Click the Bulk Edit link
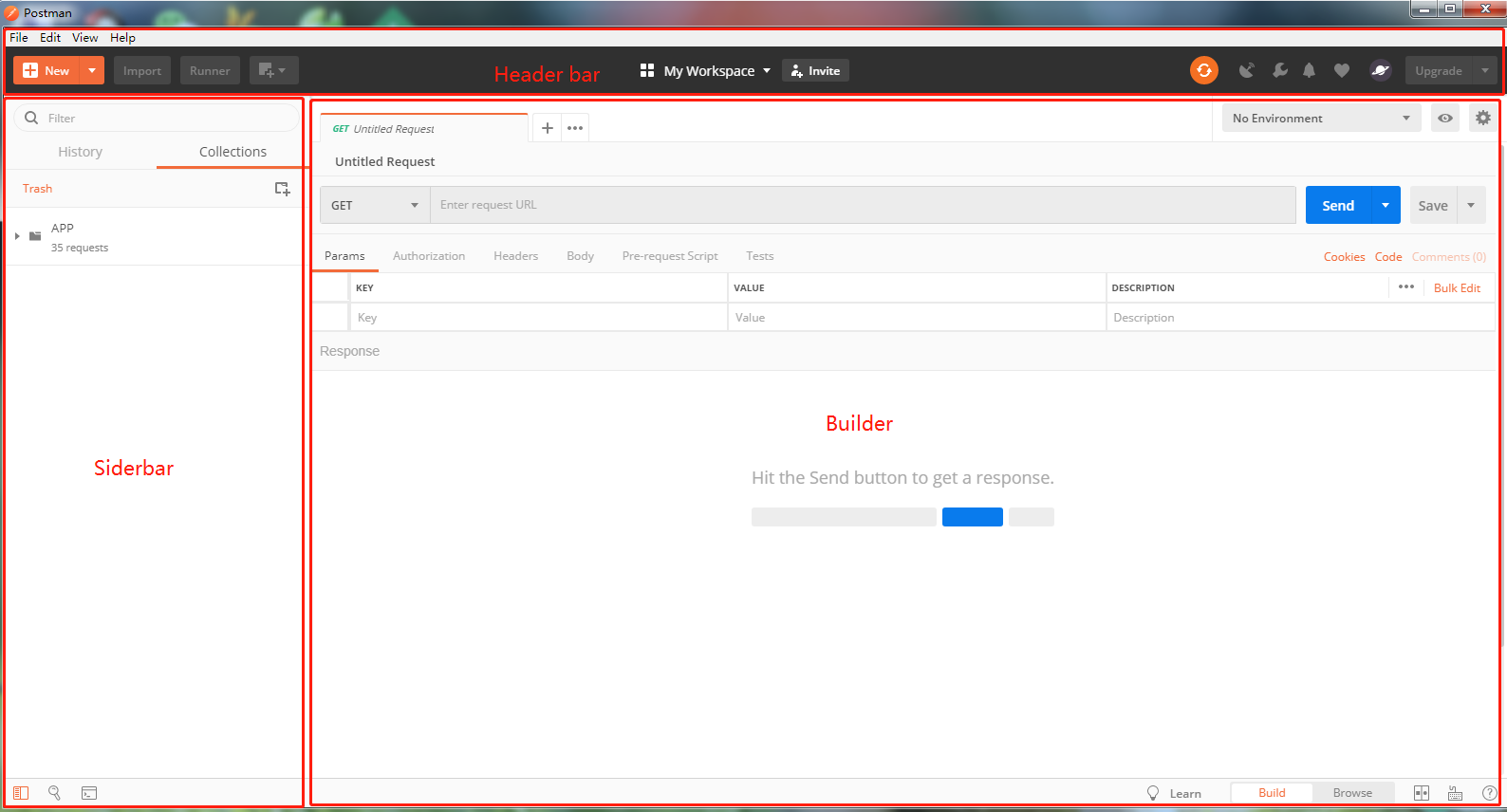The height and width of the screenshot is (812, 1507). pyautogui.click(x=1457, y=287)
